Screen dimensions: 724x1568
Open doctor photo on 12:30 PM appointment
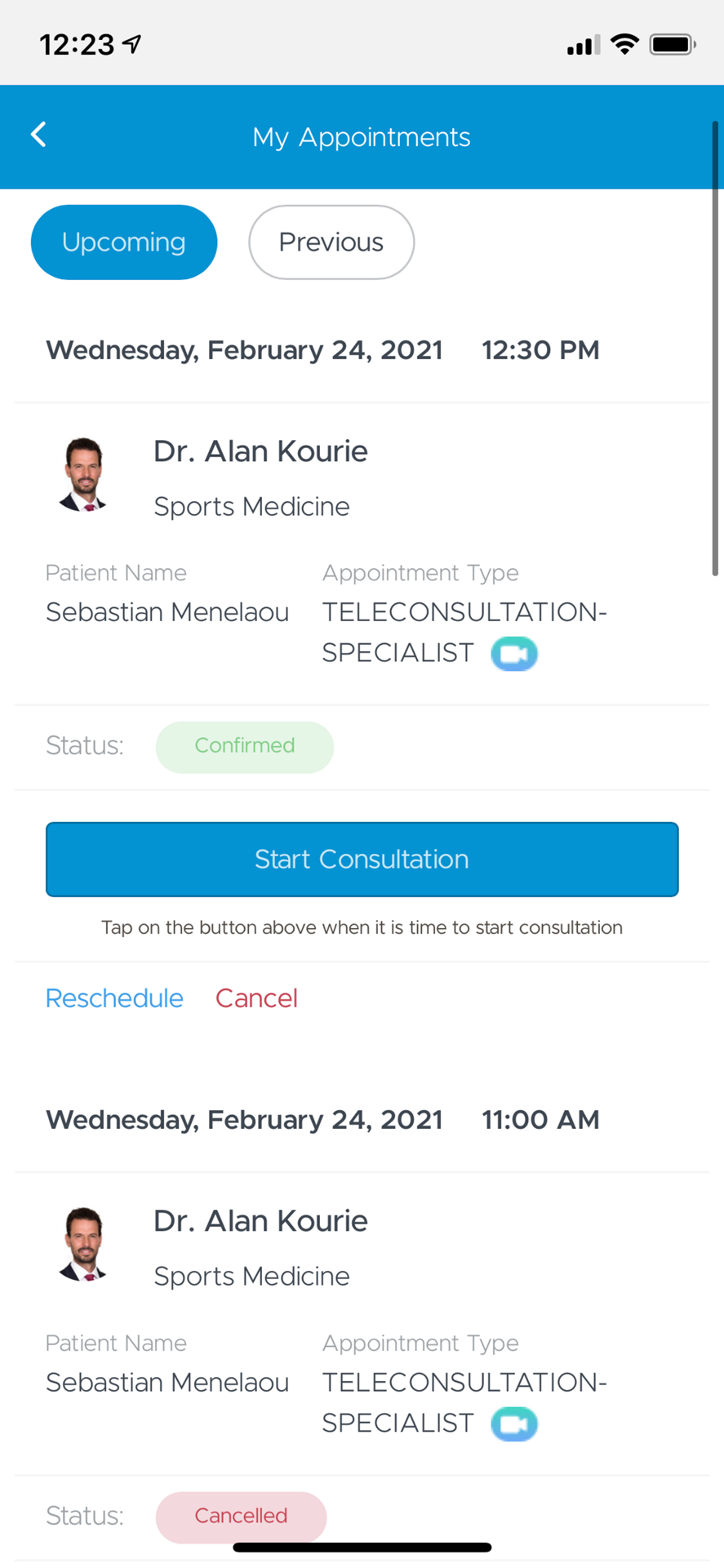83,475
